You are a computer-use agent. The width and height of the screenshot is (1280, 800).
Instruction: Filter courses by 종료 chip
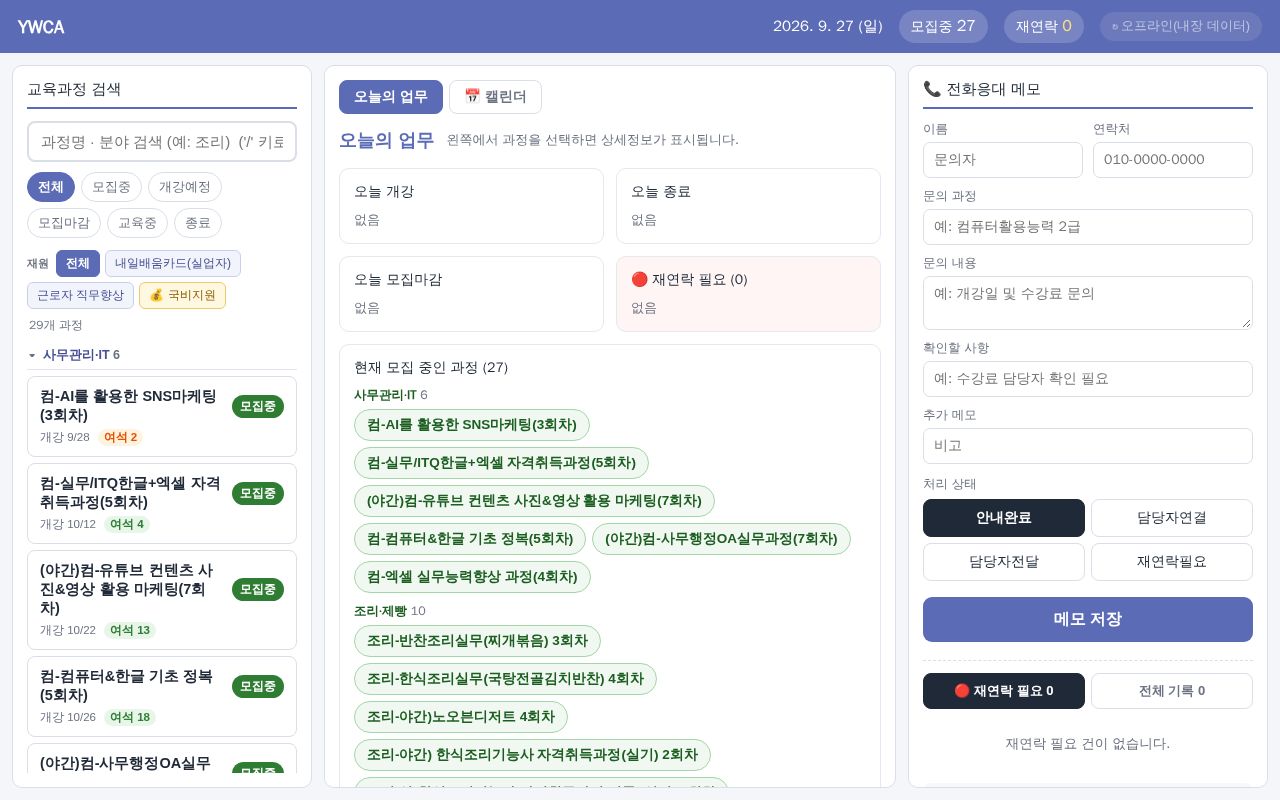point(198,223)
